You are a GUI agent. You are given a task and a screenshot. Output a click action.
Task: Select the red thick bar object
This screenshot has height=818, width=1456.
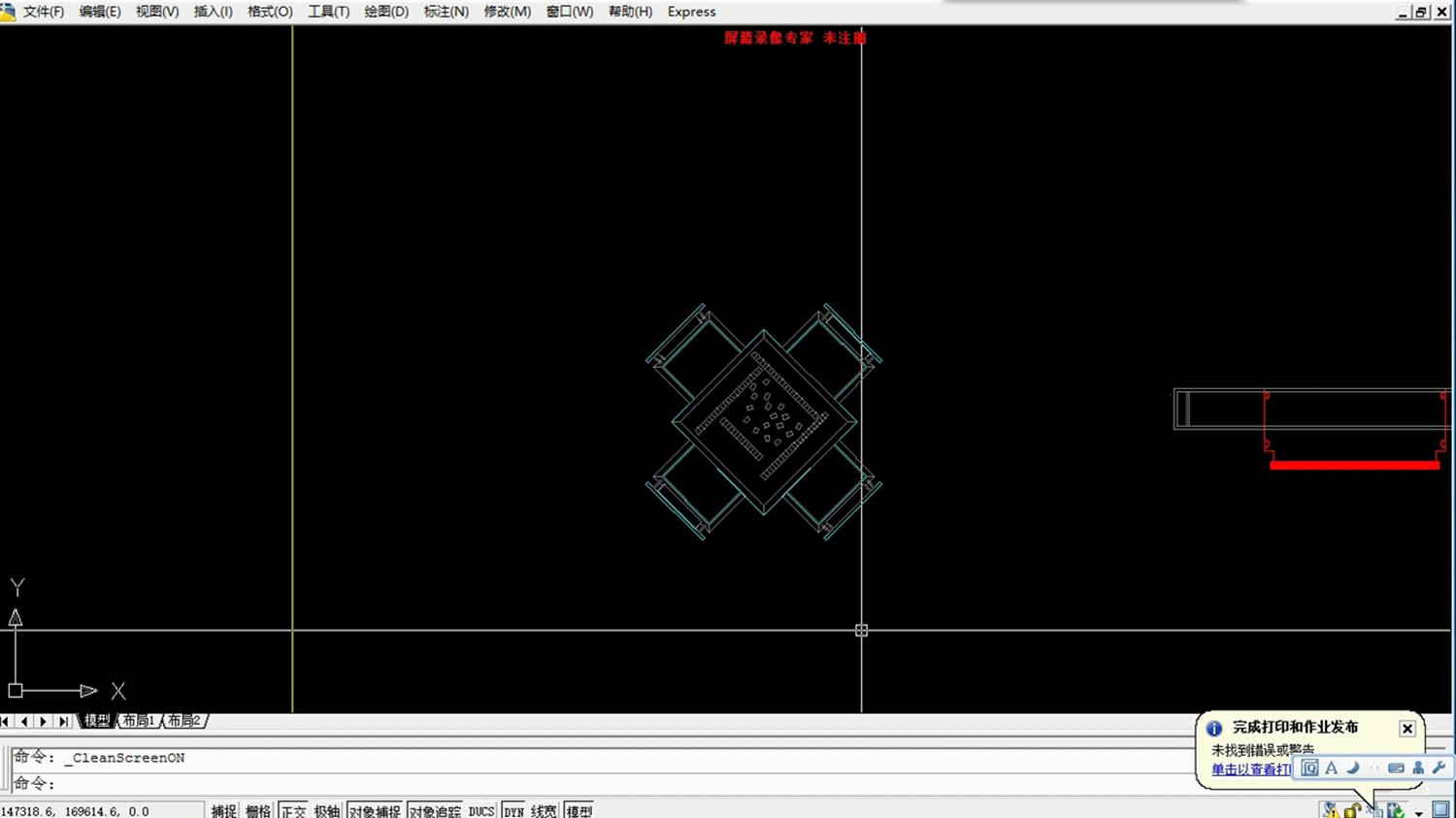(x=1354, y=465)
